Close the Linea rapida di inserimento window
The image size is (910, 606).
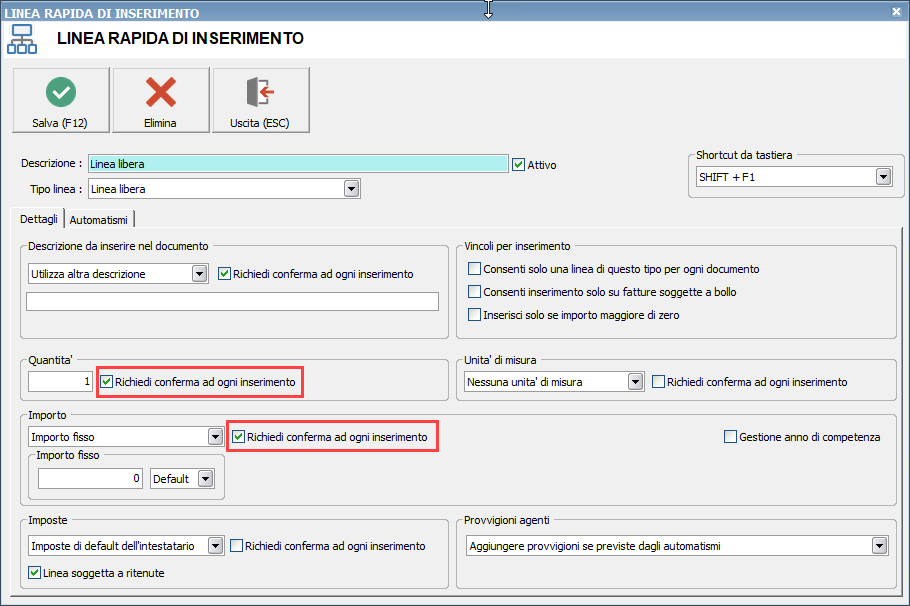tap(896, 12)
